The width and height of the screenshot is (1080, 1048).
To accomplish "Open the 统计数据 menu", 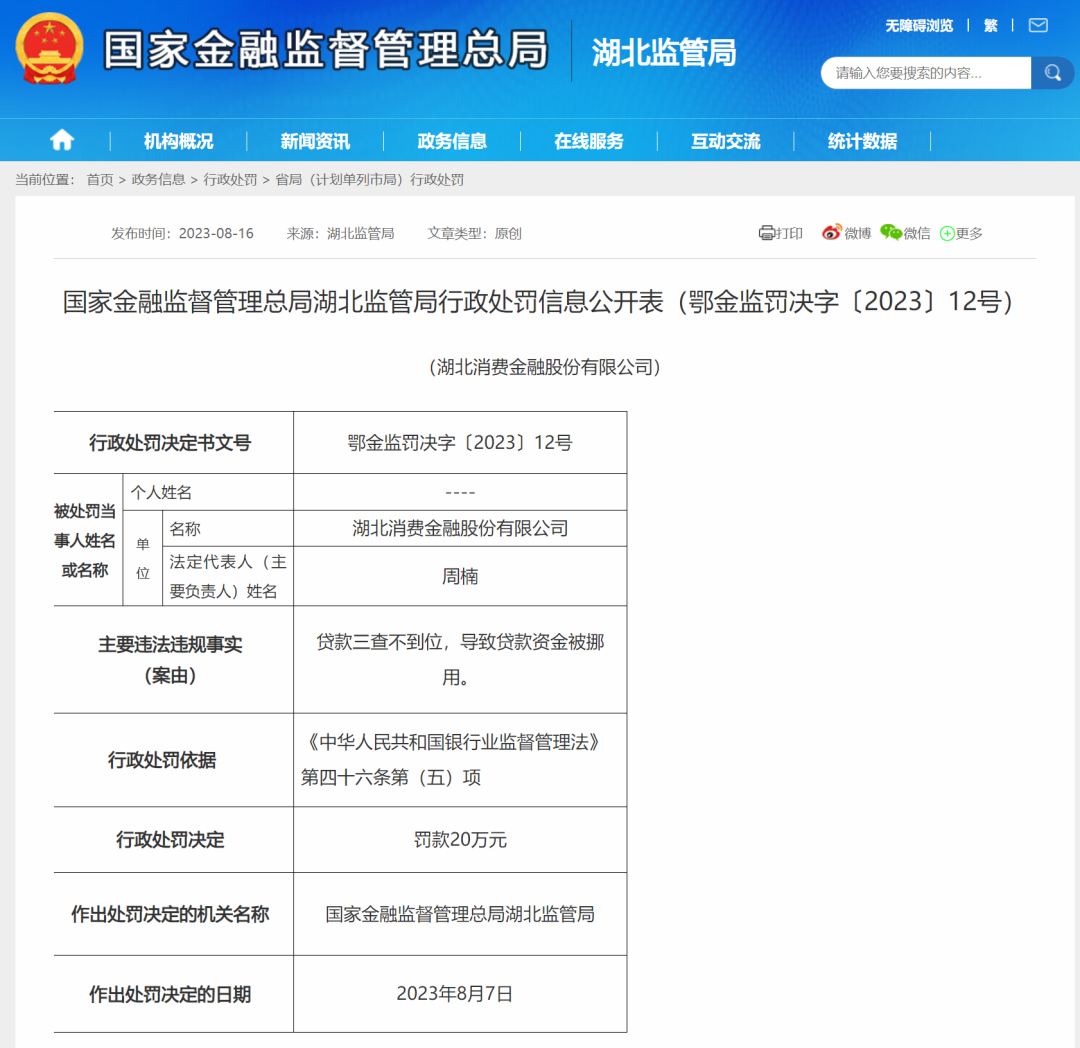I will (x=862, y=141).
